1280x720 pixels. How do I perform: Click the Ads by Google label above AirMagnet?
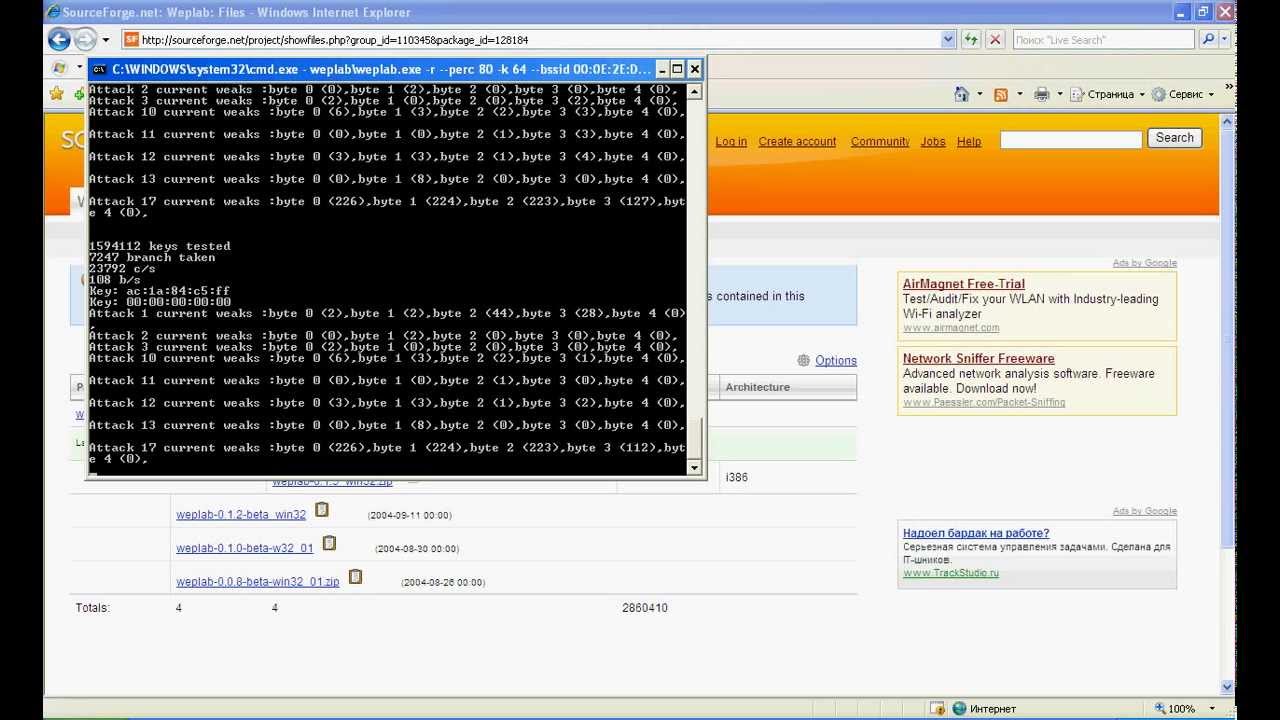pyautogui.click(x=1145, y=263)
